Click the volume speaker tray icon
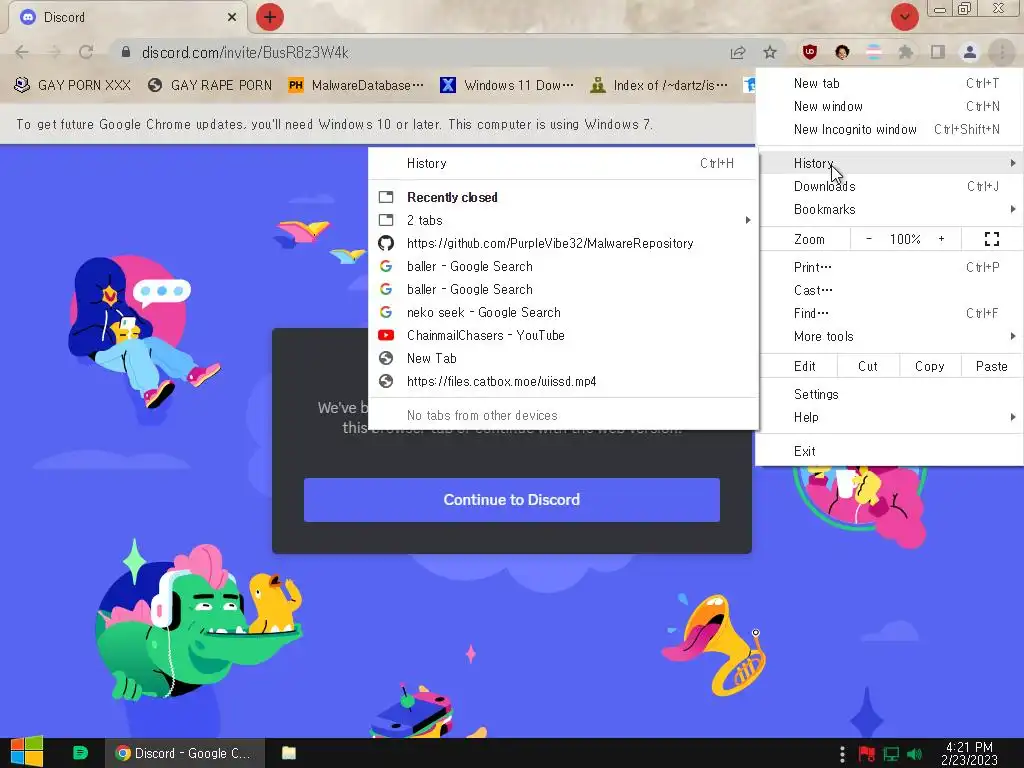Screen dimensions: 1024x768 click(914, 754)
